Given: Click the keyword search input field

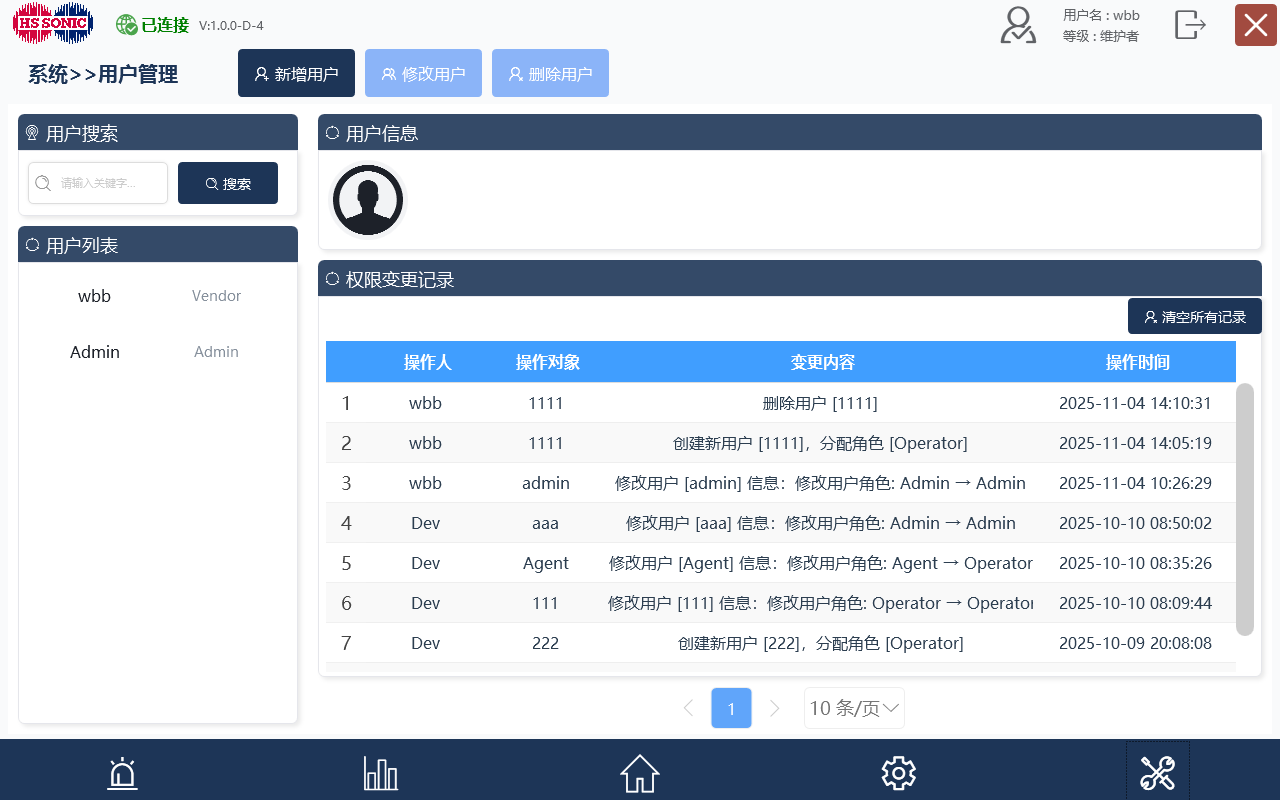Looking at the screenshot, I should pos(97,183).
